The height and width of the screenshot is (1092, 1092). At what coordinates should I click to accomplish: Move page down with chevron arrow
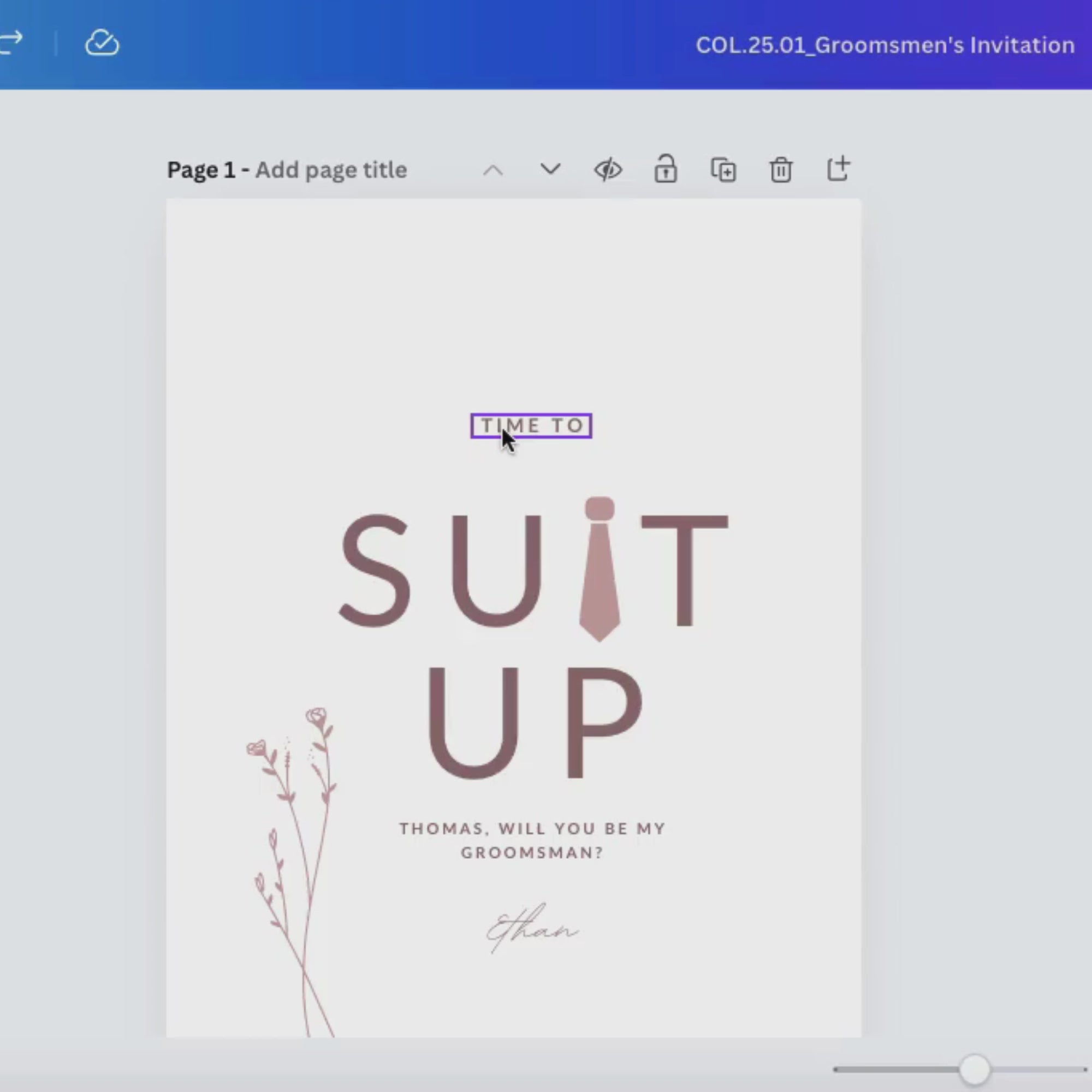click(x=550, y=170)
